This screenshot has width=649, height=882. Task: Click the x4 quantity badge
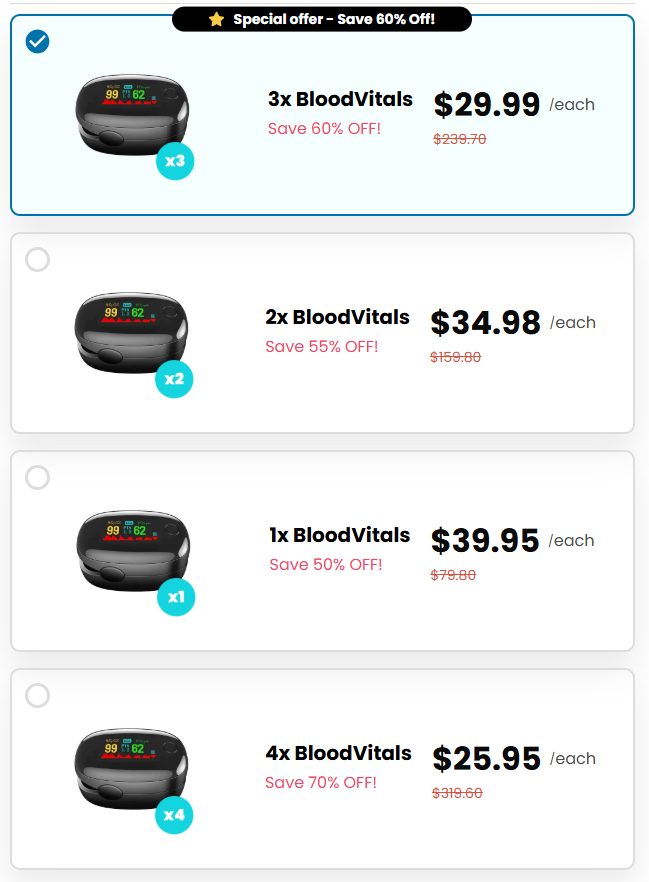(174, 815)
